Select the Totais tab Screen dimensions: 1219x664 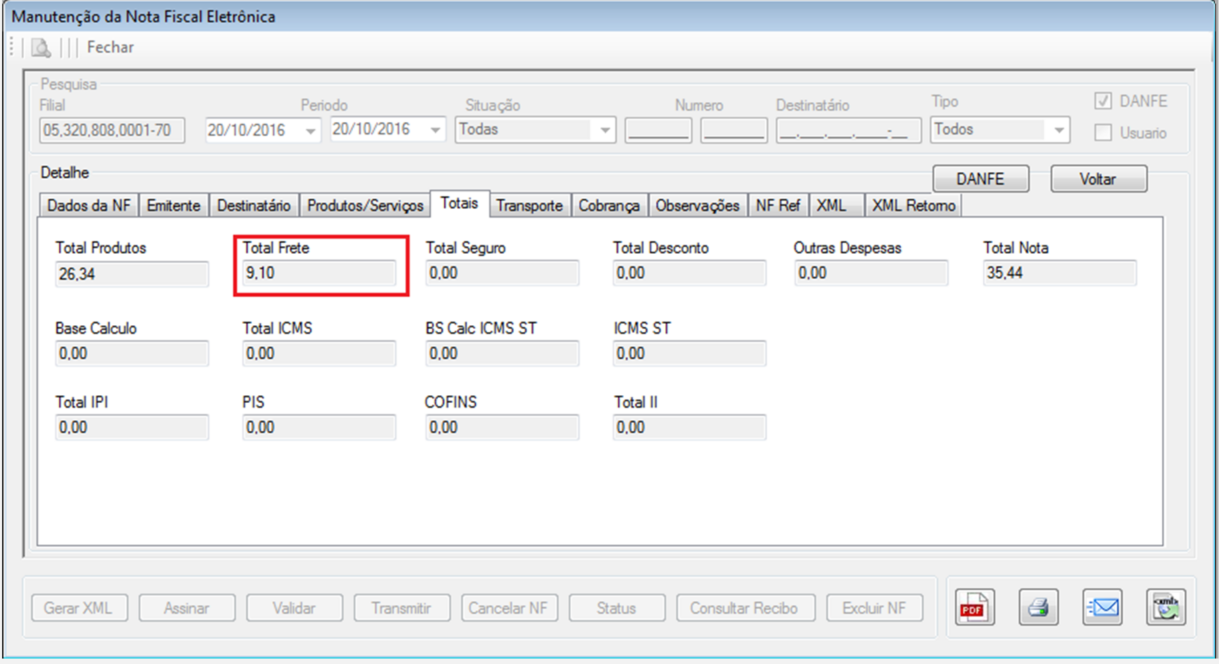click(x=460, y=203)
